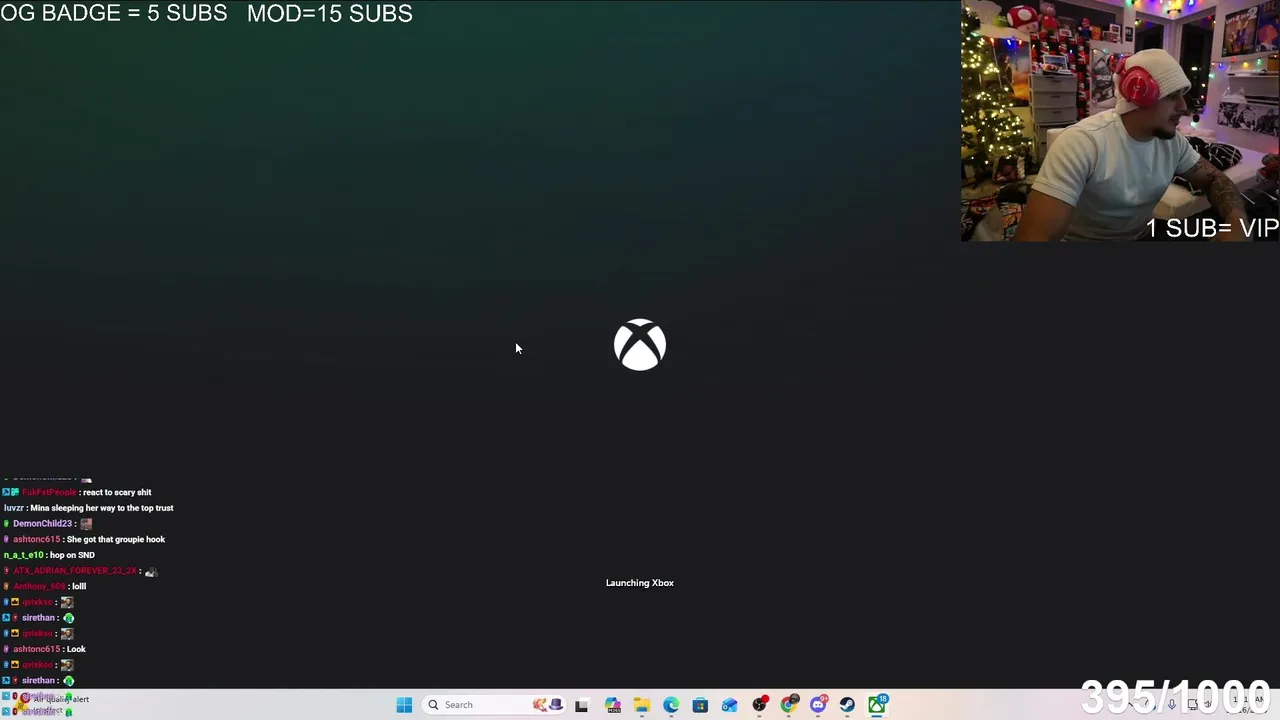Screen dimensions: 1280x720
Task: Open Steam from the taskbar
Action: (x=847, y=705)
